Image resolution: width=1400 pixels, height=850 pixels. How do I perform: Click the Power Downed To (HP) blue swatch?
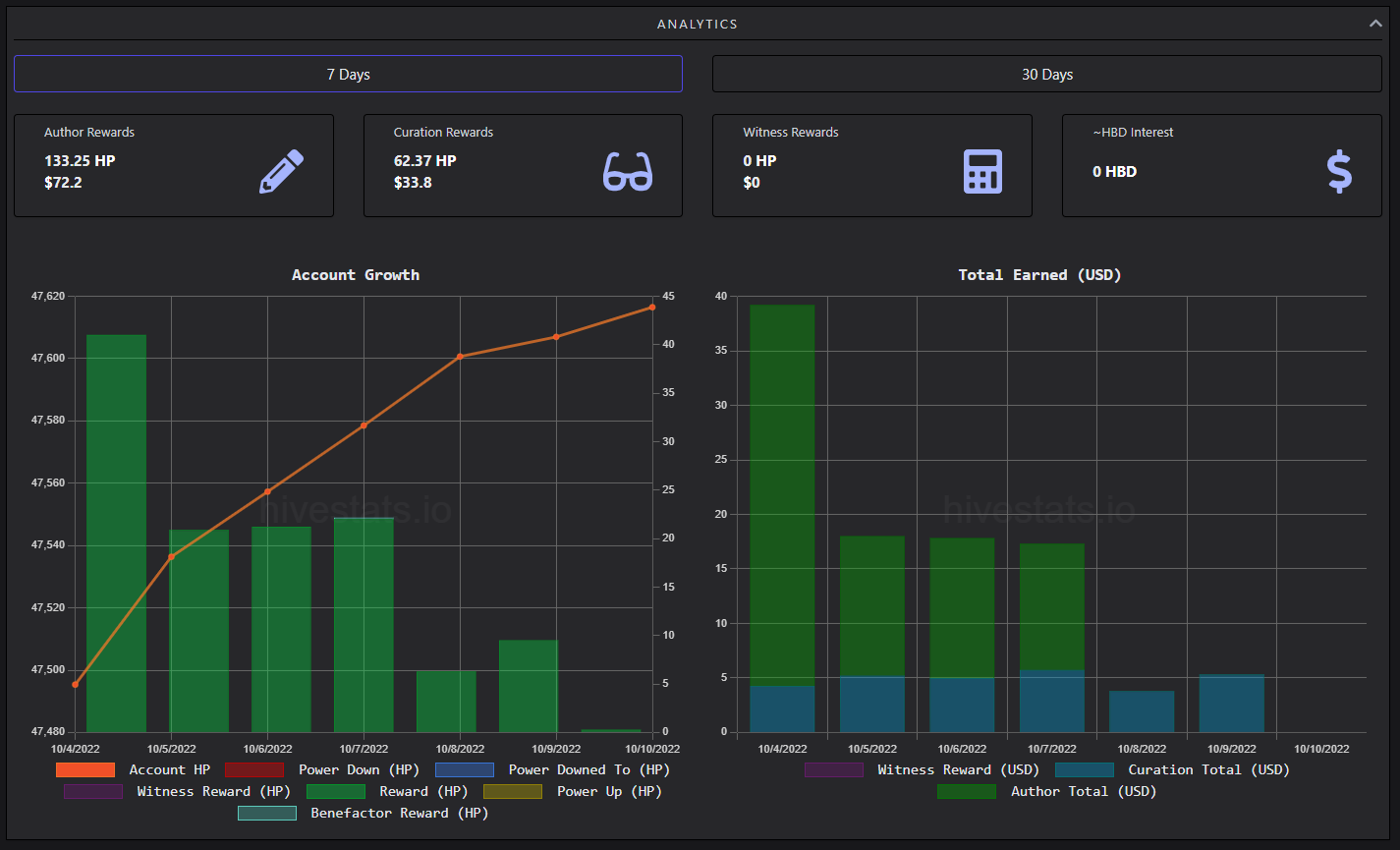[465, 769]
